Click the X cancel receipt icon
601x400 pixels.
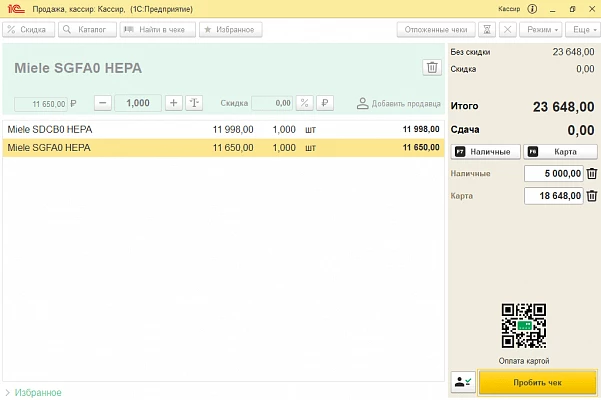coord(507,30)
